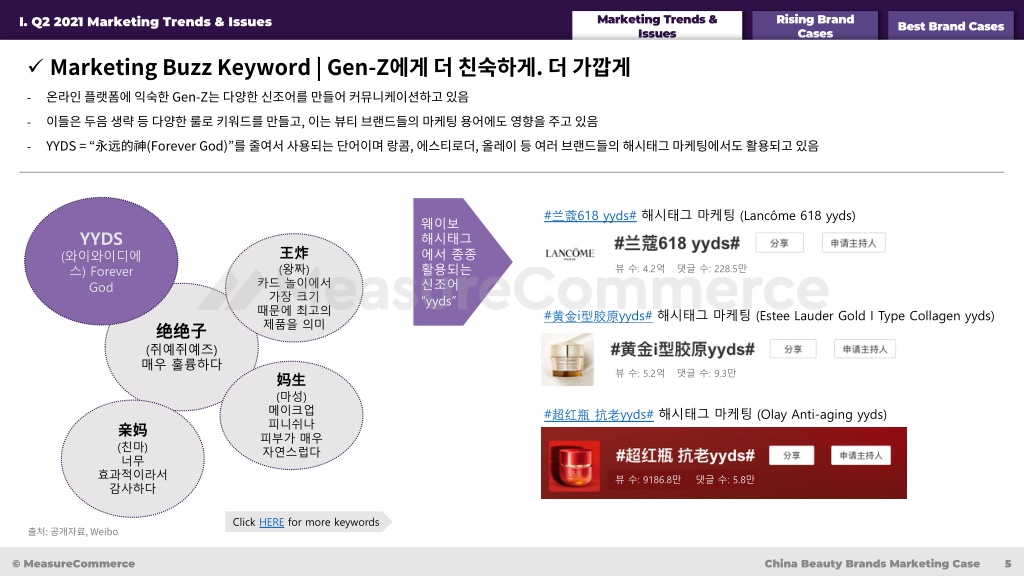Viewport: 1024px width, 576px height.
Task: Click the bullet line starting '온라인 플랫폼에 익숙한 Gen-Z는'
Action: pyautogui.click(x=257, y=97)
